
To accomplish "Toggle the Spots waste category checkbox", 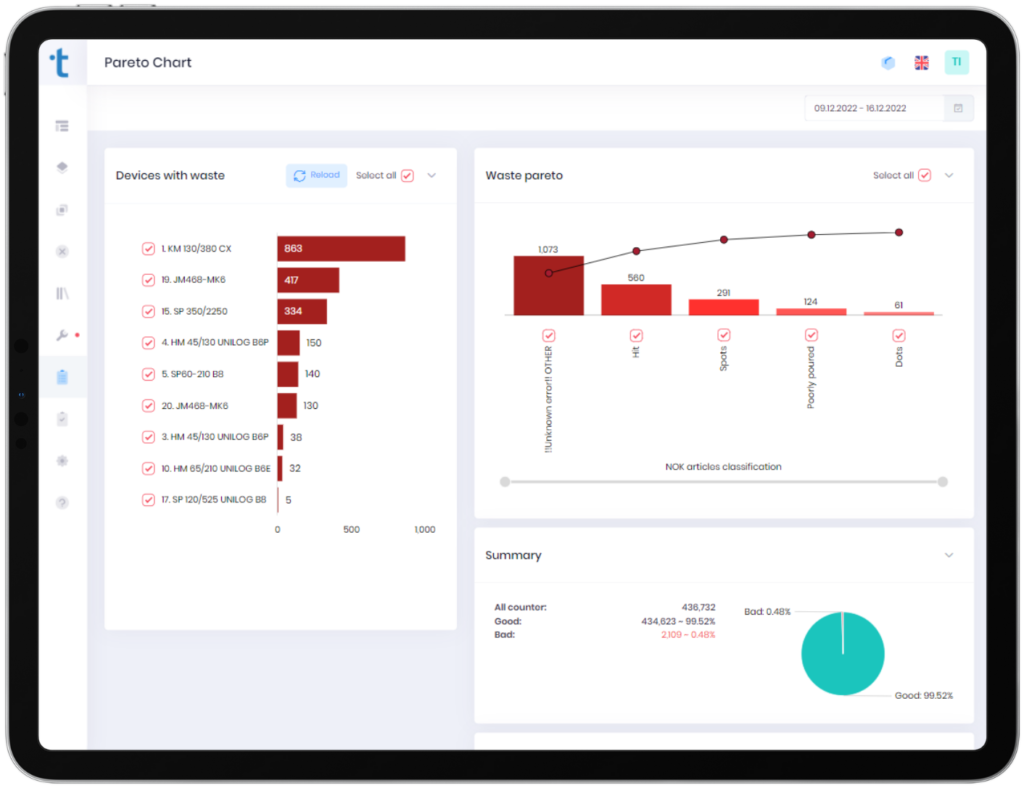I will point(724,335).
